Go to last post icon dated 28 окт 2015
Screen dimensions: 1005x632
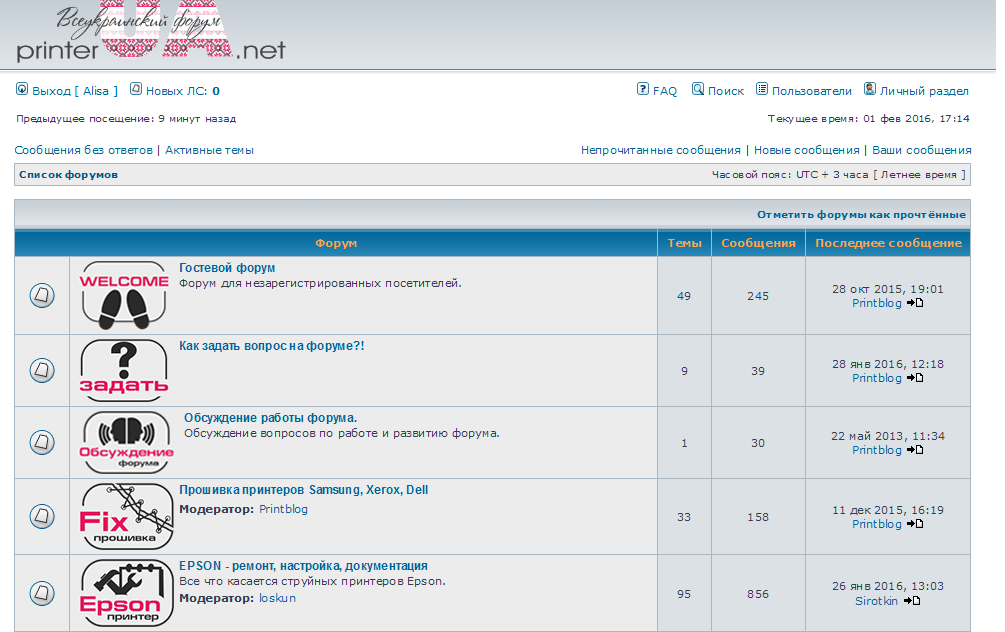point(915,303)
